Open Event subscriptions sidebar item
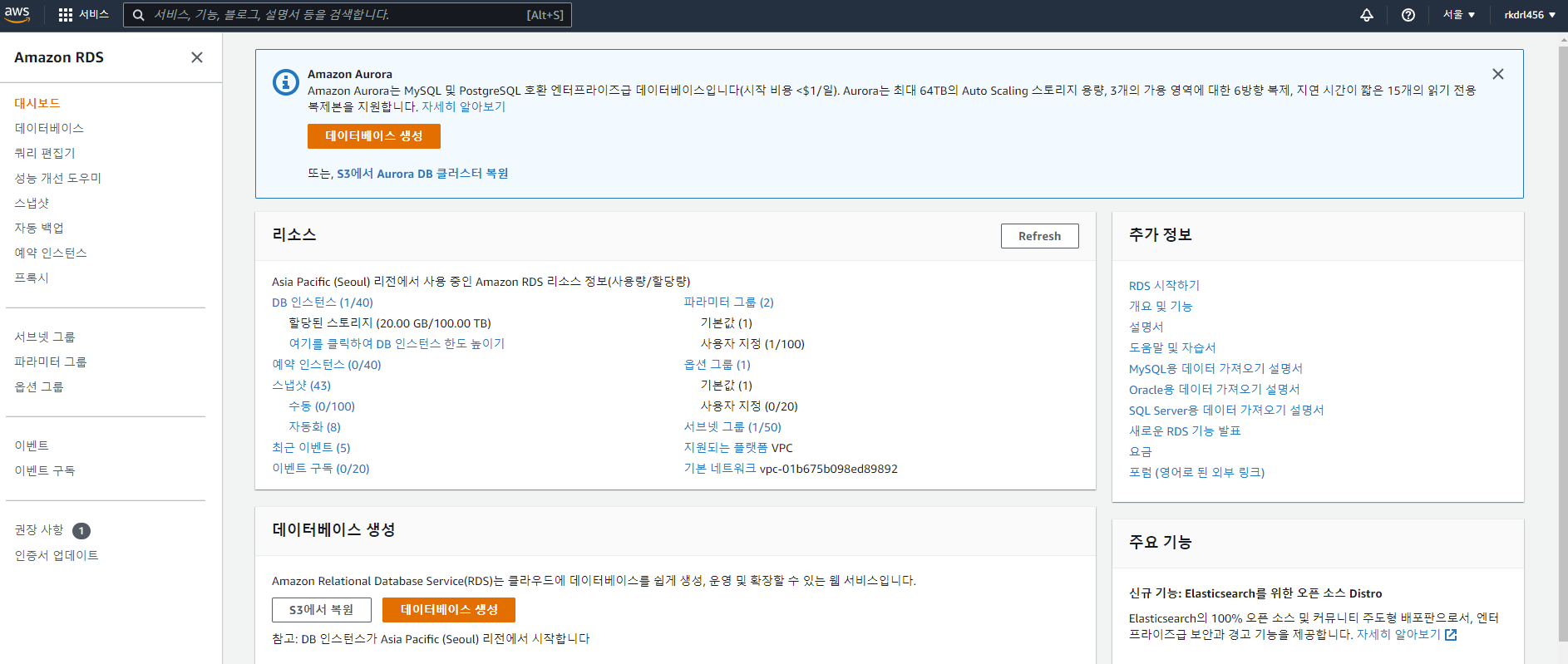The height and width of the screenshot is (664, 1568). coord(45,470)
